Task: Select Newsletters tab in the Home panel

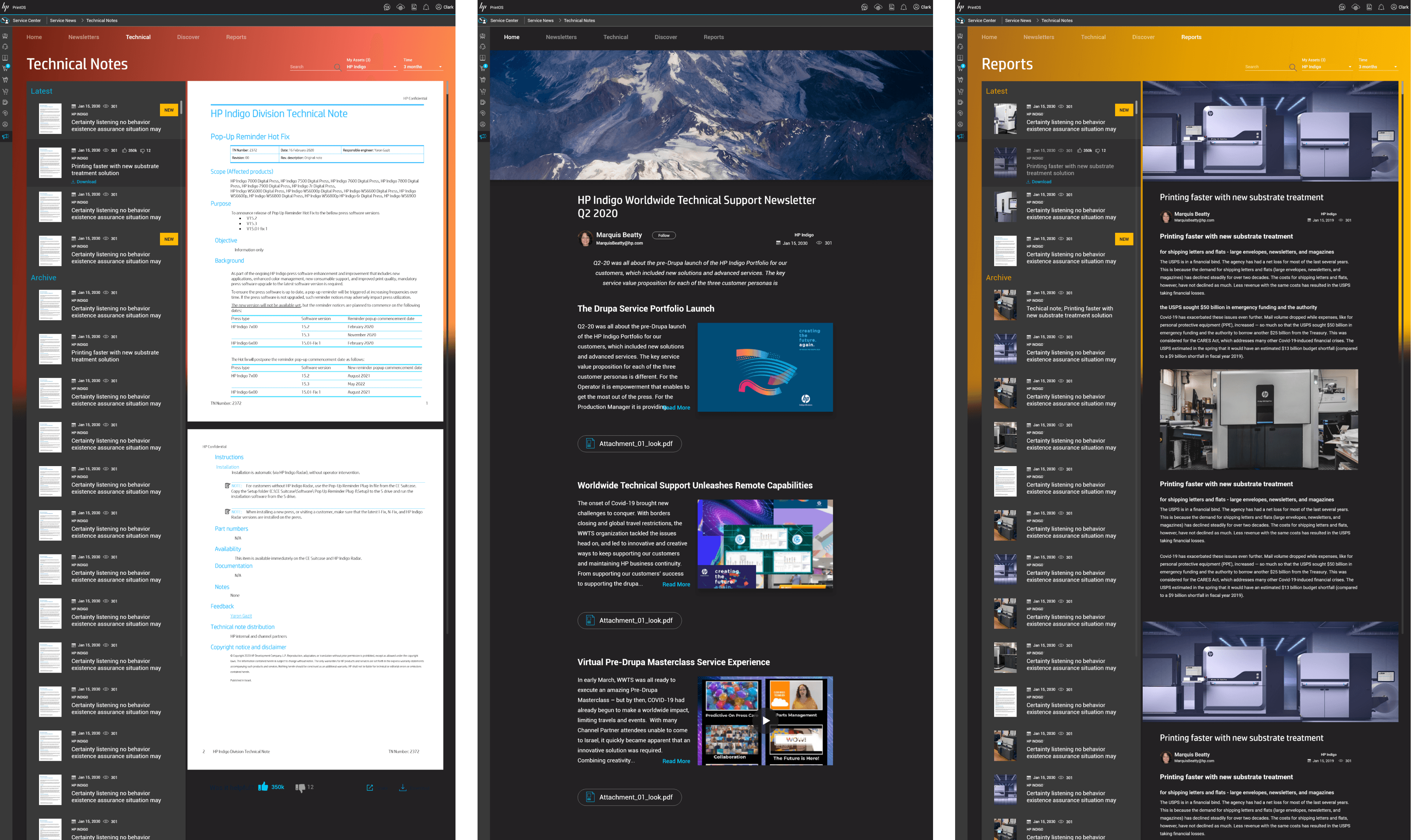Action: 561,37
